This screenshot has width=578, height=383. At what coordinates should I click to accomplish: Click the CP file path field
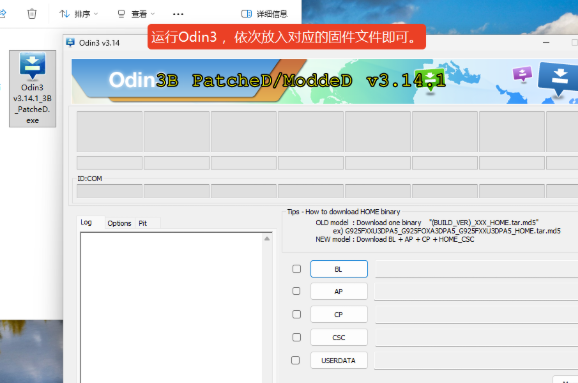click(476, 314)
